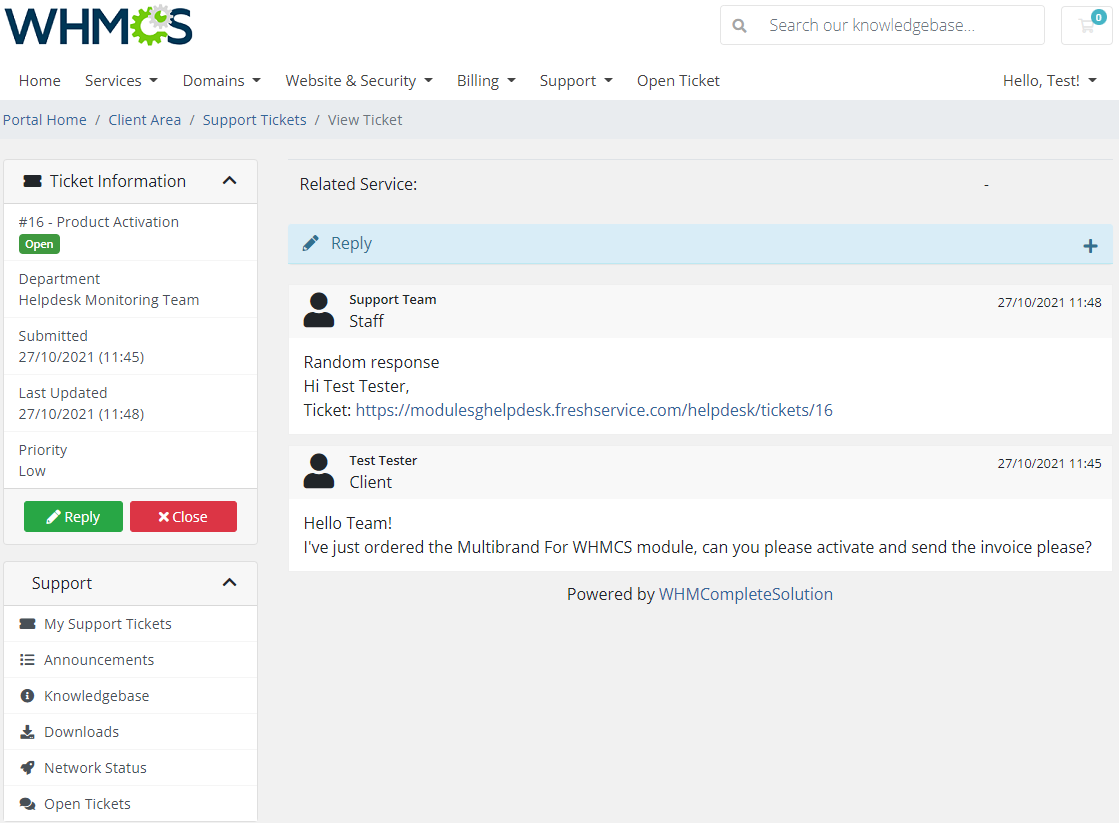Click 'Related Service:' label
This screenshot has height=823, width=1119.
point(358,184)
